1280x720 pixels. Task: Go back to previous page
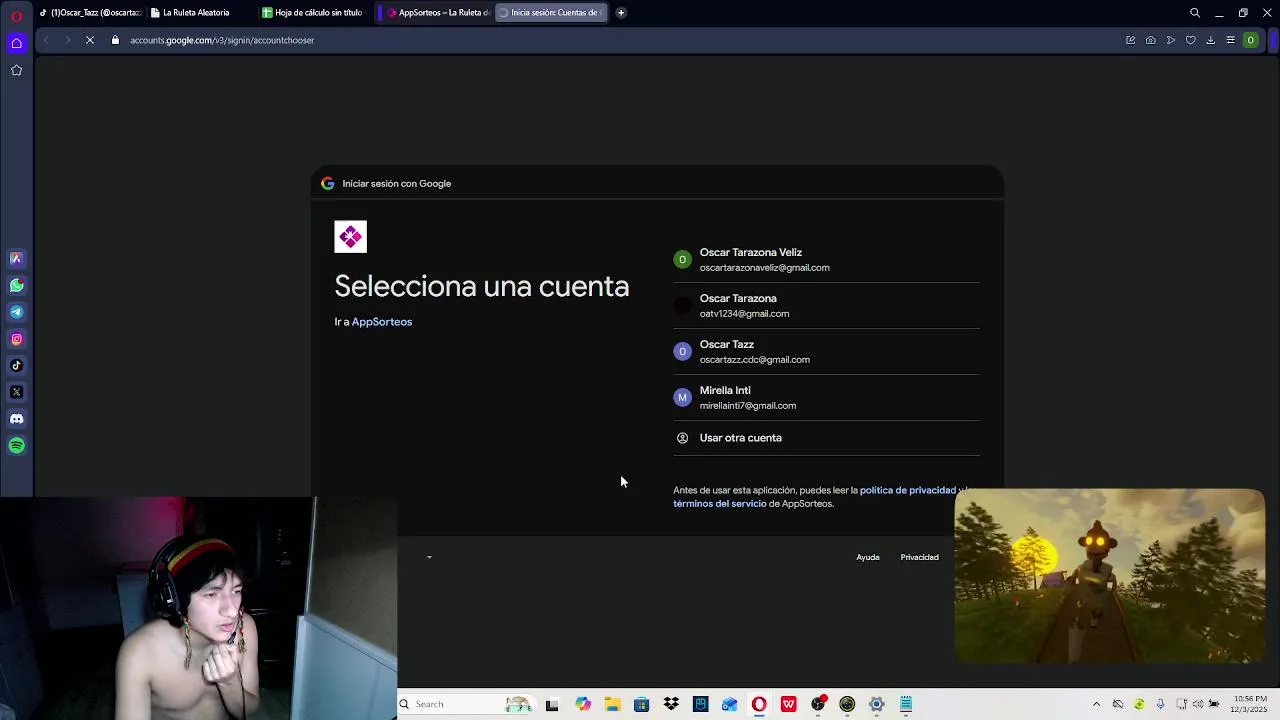pyautogui.click(x=46, y=40)
